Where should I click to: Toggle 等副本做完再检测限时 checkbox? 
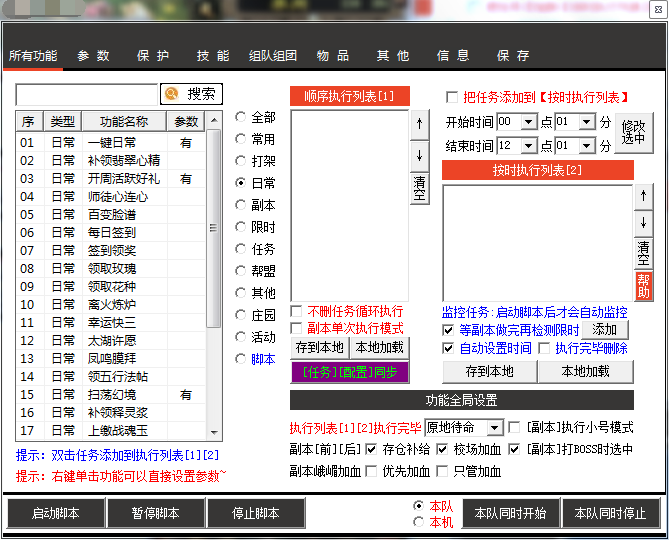[448, 330]
